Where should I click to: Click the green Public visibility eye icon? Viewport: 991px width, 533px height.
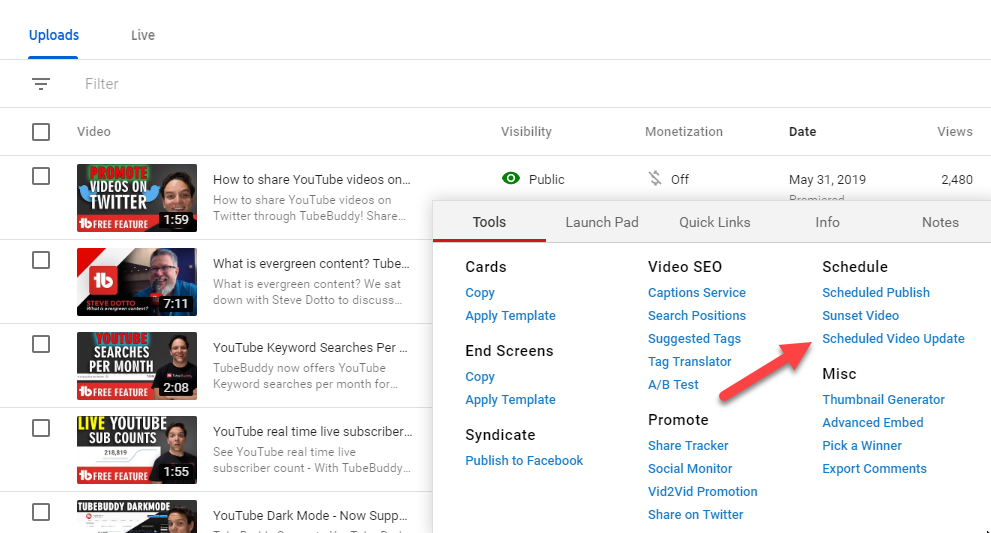(x=511, y=179)
